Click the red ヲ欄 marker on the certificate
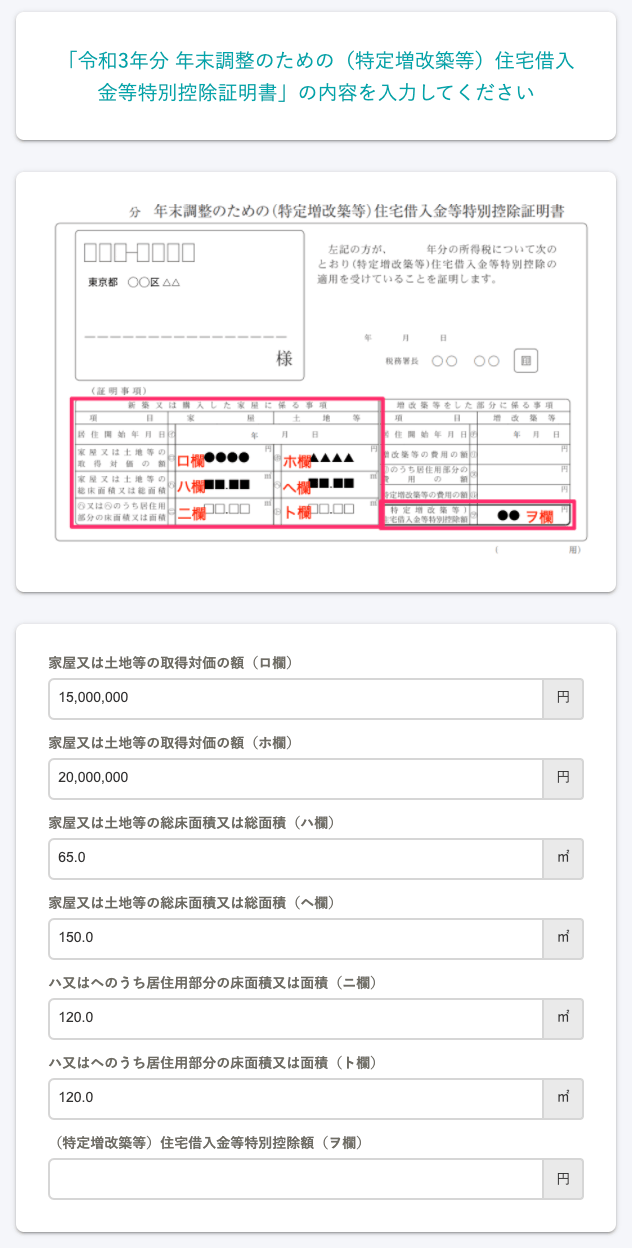This screenshot has height=1248, width=632. coord(541,516)
